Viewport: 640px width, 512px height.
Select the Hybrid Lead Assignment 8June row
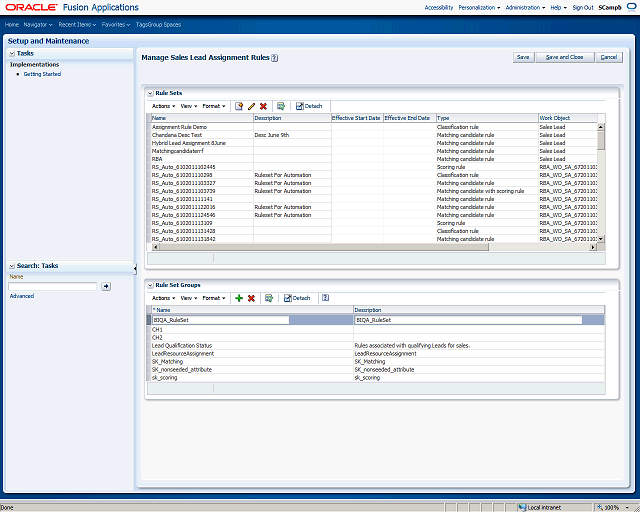374,143
